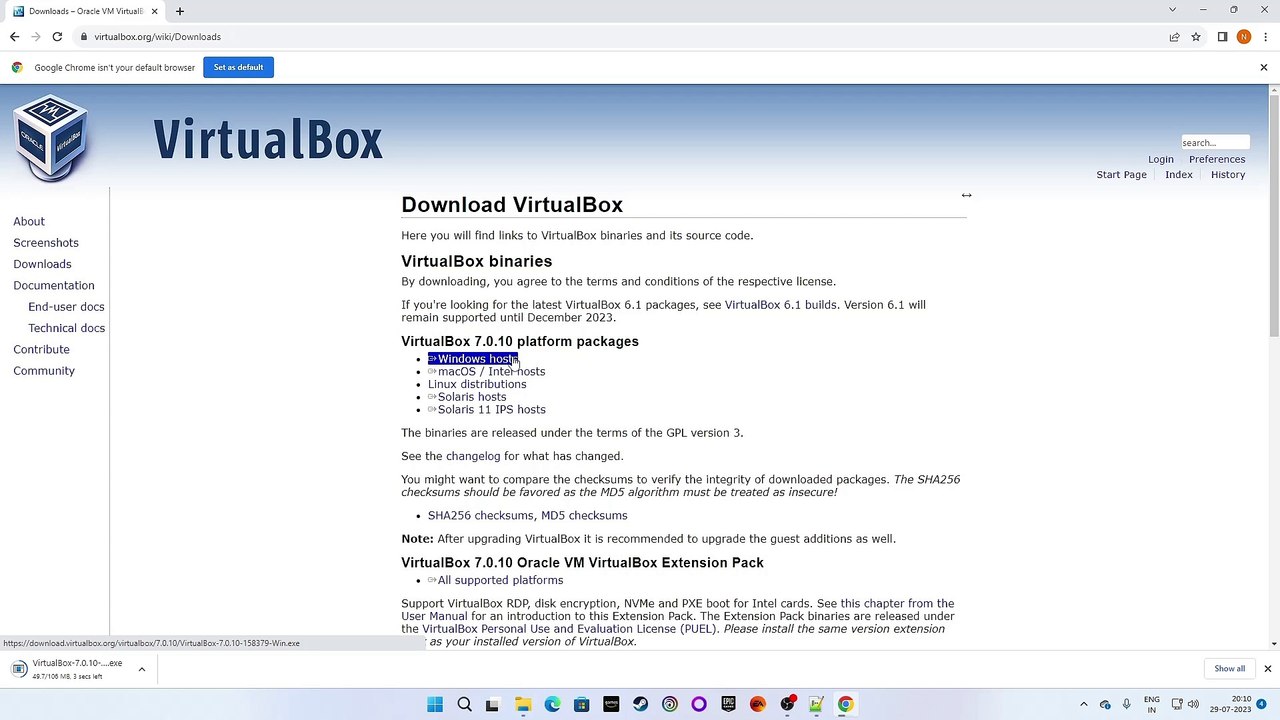Open the Windows Start menu

tap(435, 705)
